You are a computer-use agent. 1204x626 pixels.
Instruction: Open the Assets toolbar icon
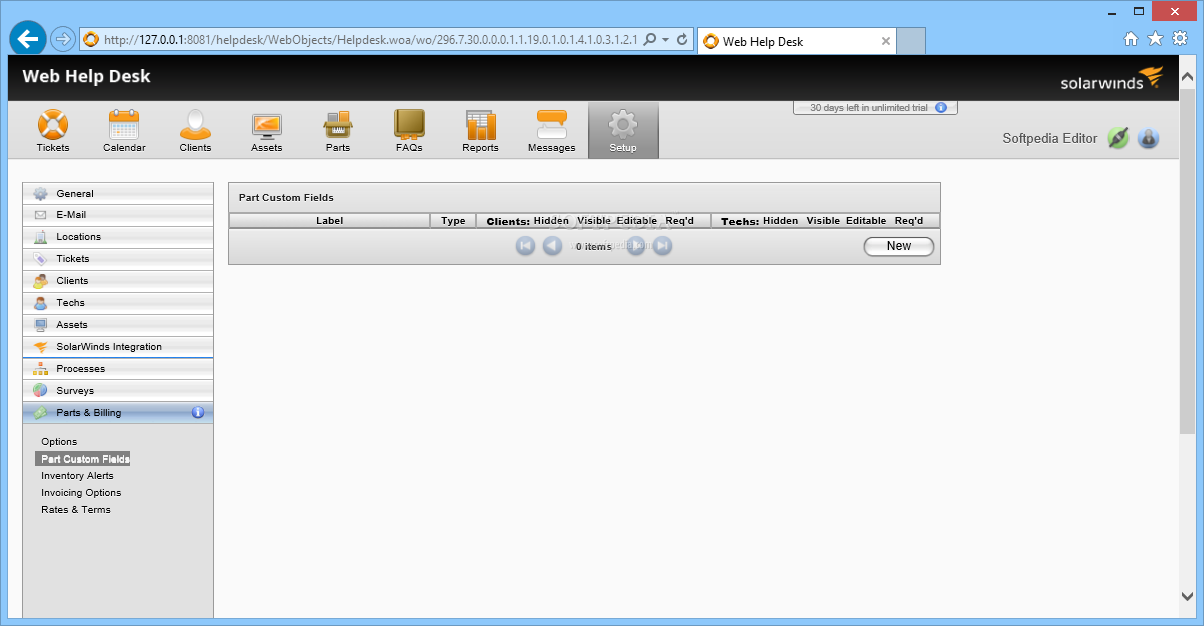coord(266,131)
